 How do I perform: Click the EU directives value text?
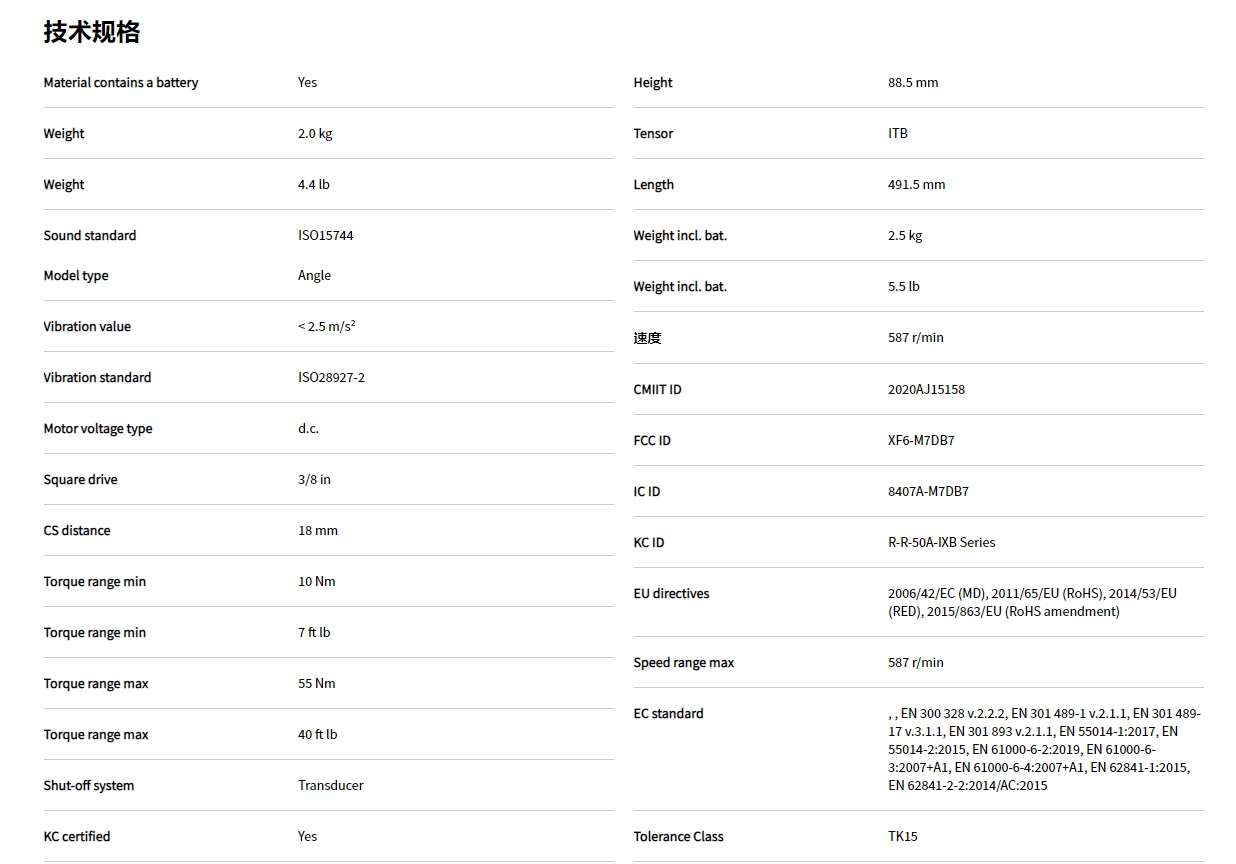coord(1031,602)
